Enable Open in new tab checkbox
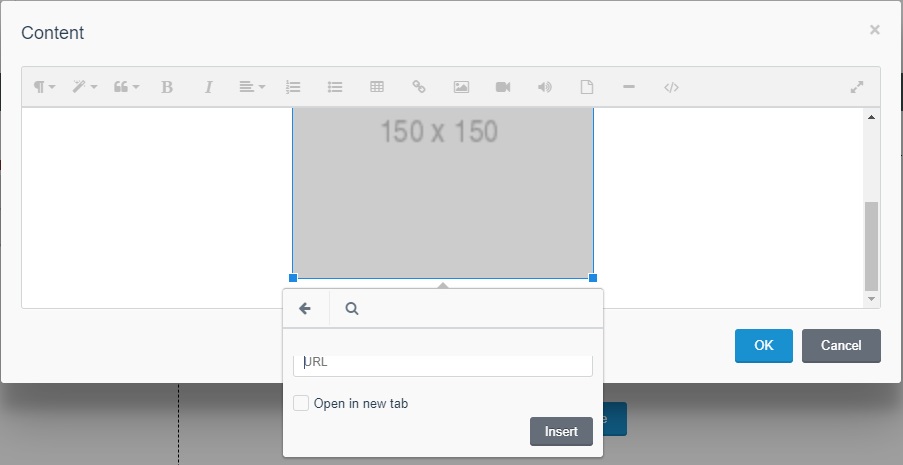This screenshot has height=465, width=903. pos(301,403)
